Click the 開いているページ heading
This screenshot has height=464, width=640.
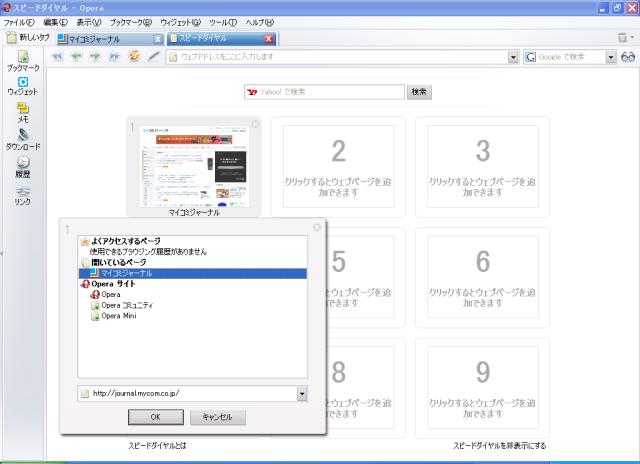point(118,262)
